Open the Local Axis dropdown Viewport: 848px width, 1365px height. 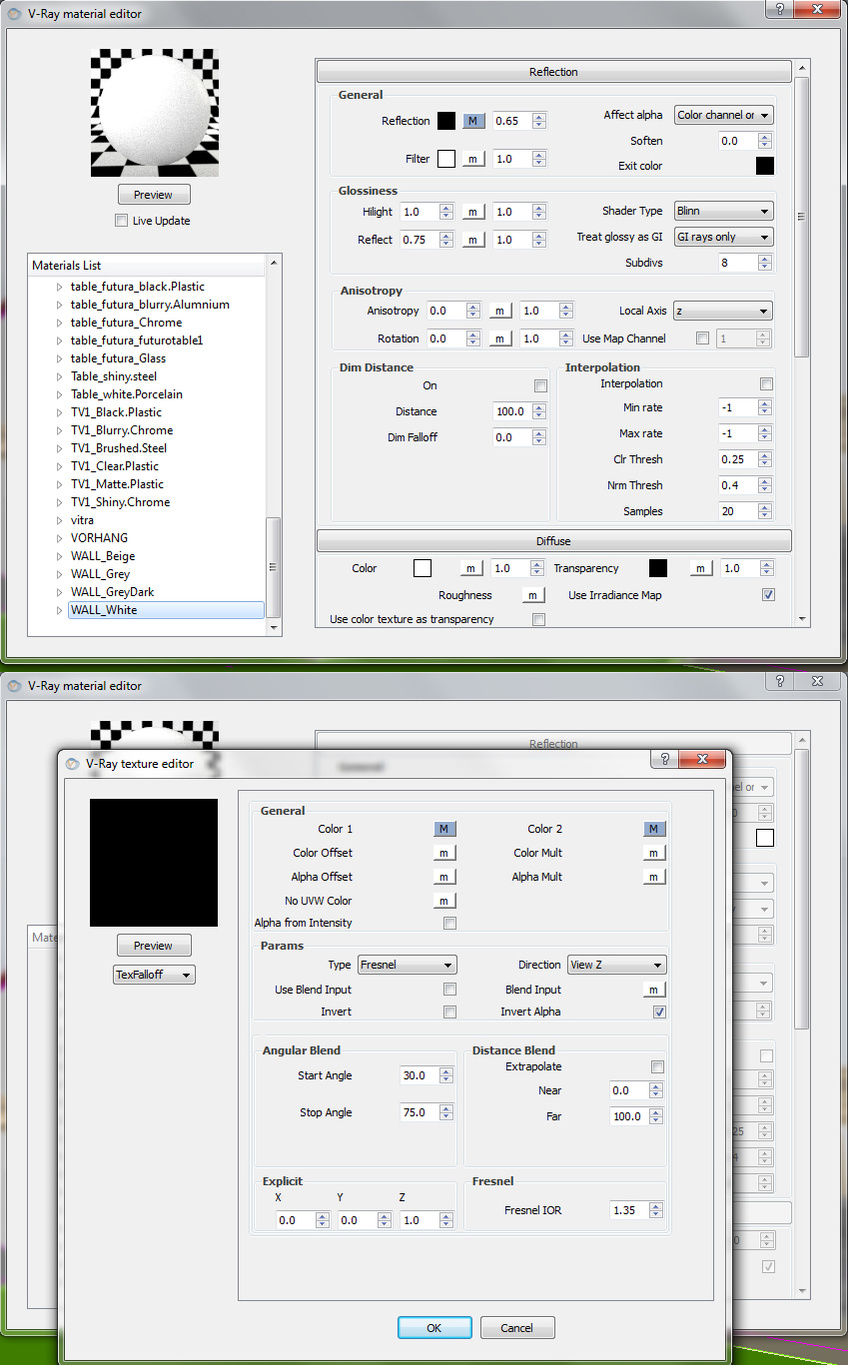[x=723, y=311]
